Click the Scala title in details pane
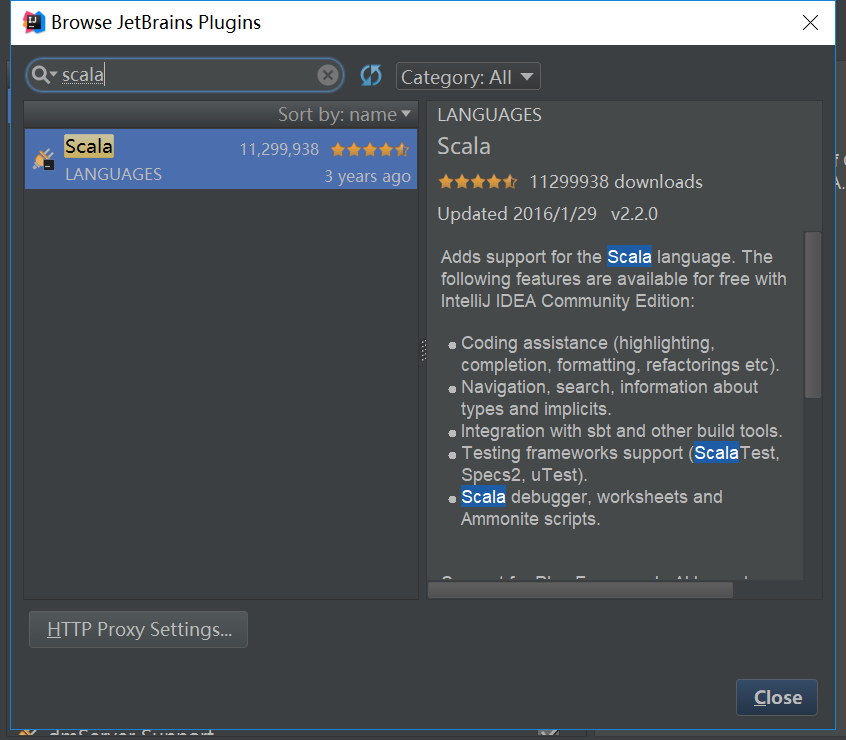This screenshot has width=846, height=740. pos(464,146)
